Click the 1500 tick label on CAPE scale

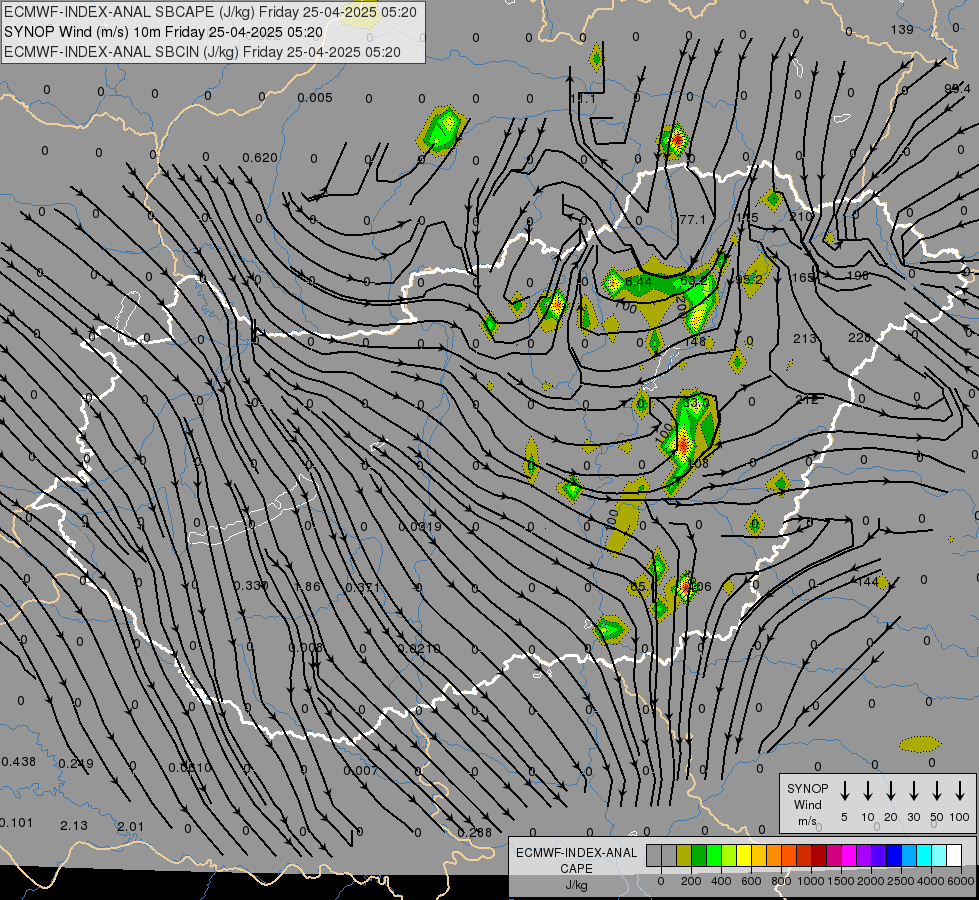pyautogui.click(x=840, y=881)
